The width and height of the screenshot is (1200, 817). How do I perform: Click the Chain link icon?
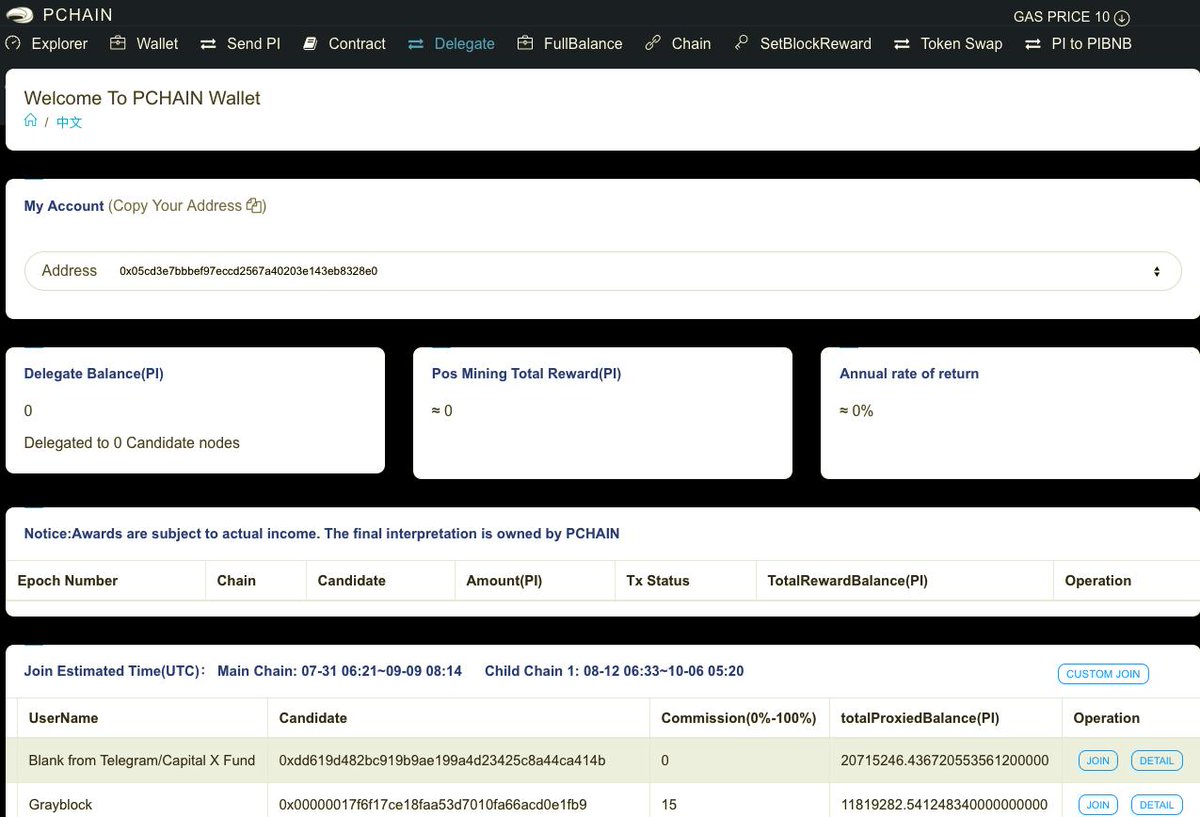653,43
